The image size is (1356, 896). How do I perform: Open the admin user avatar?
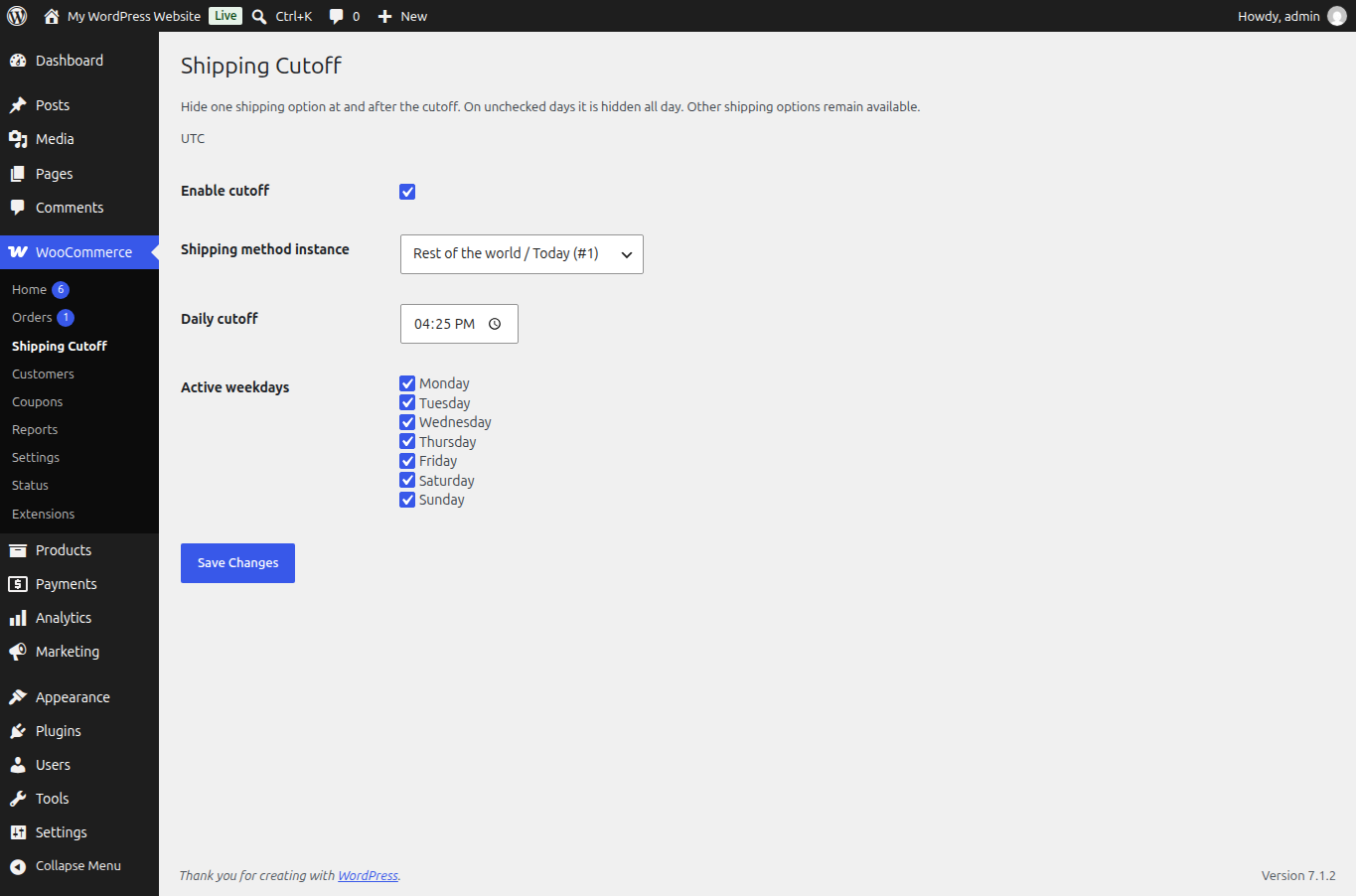(1337, 16)
